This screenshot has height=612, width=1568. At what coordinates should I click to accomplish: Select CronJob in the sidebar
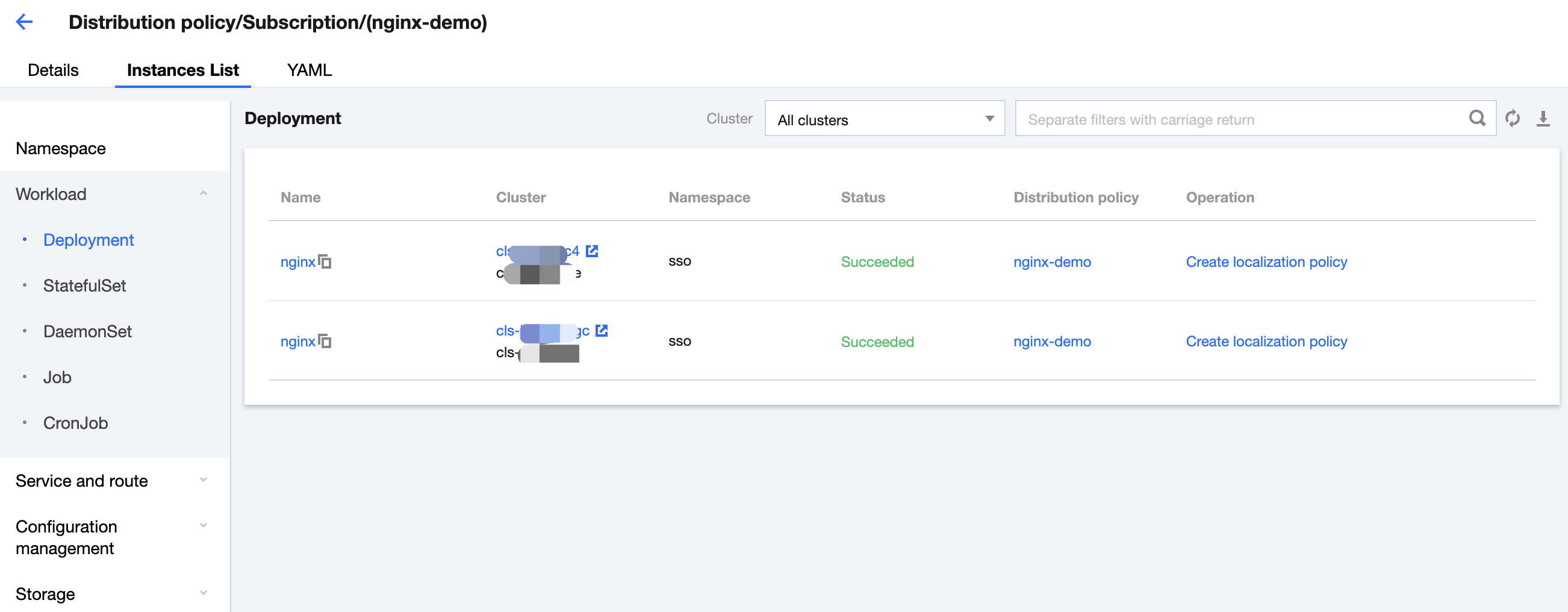coord(75,423)
